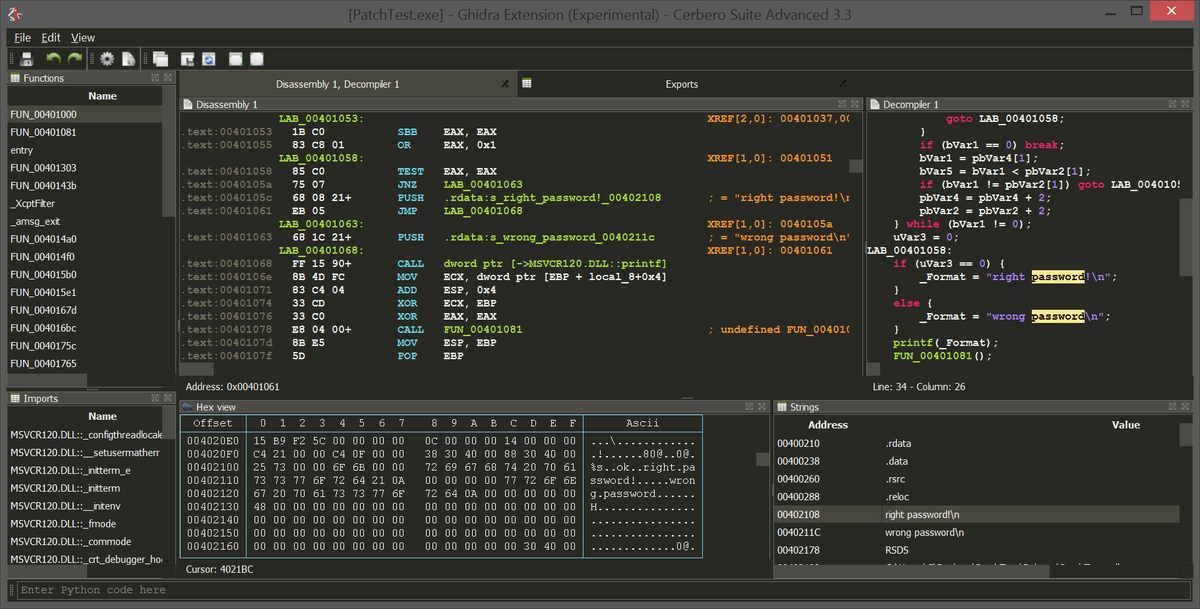Float the Functions panel using its undock icon
Image resolution: width=1200 pixels, height=609 pixels.
(155, 78)
